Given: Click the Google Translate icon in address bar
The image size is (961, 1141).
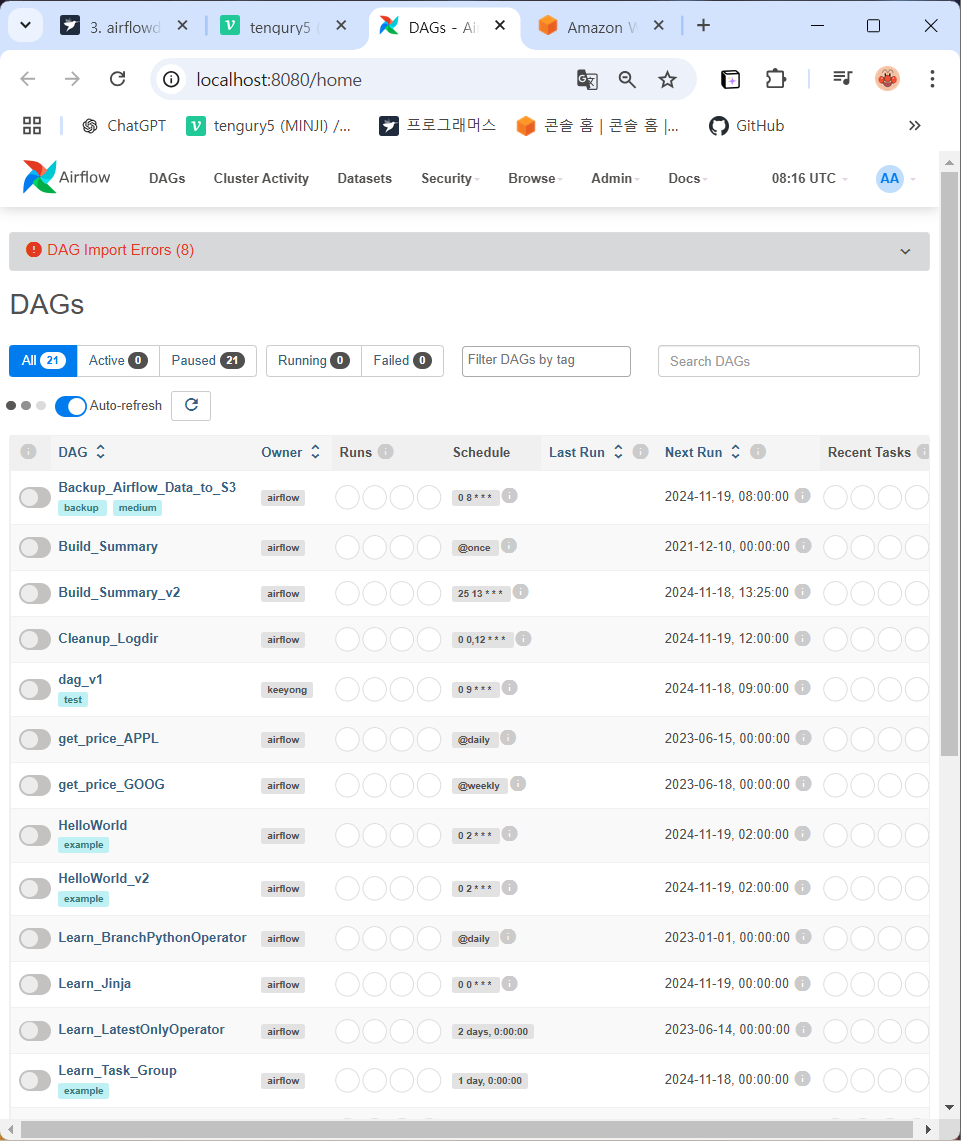Looking at the screenshot, I should (x=587, y=78).
